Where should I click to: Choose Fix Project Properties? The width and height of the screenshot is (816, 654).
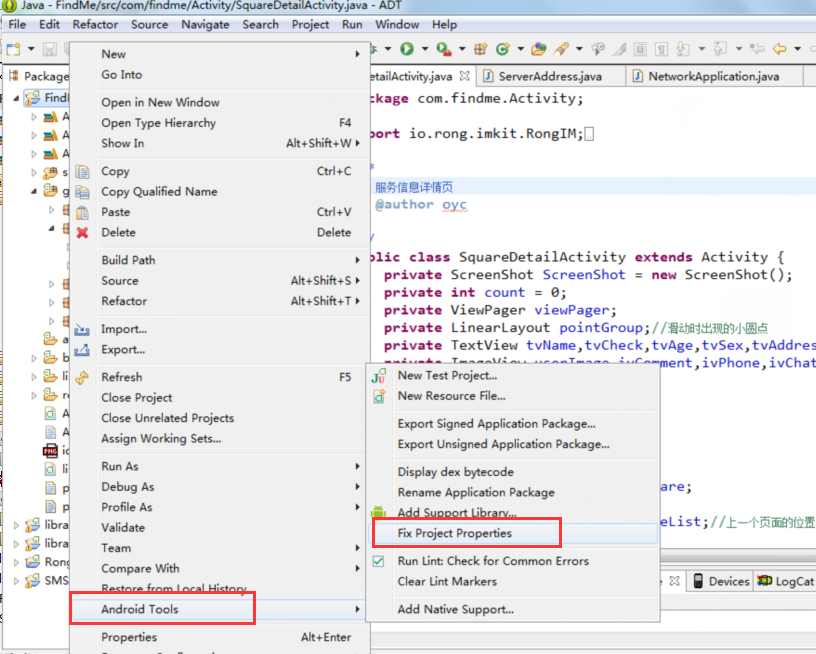(454, 533)
